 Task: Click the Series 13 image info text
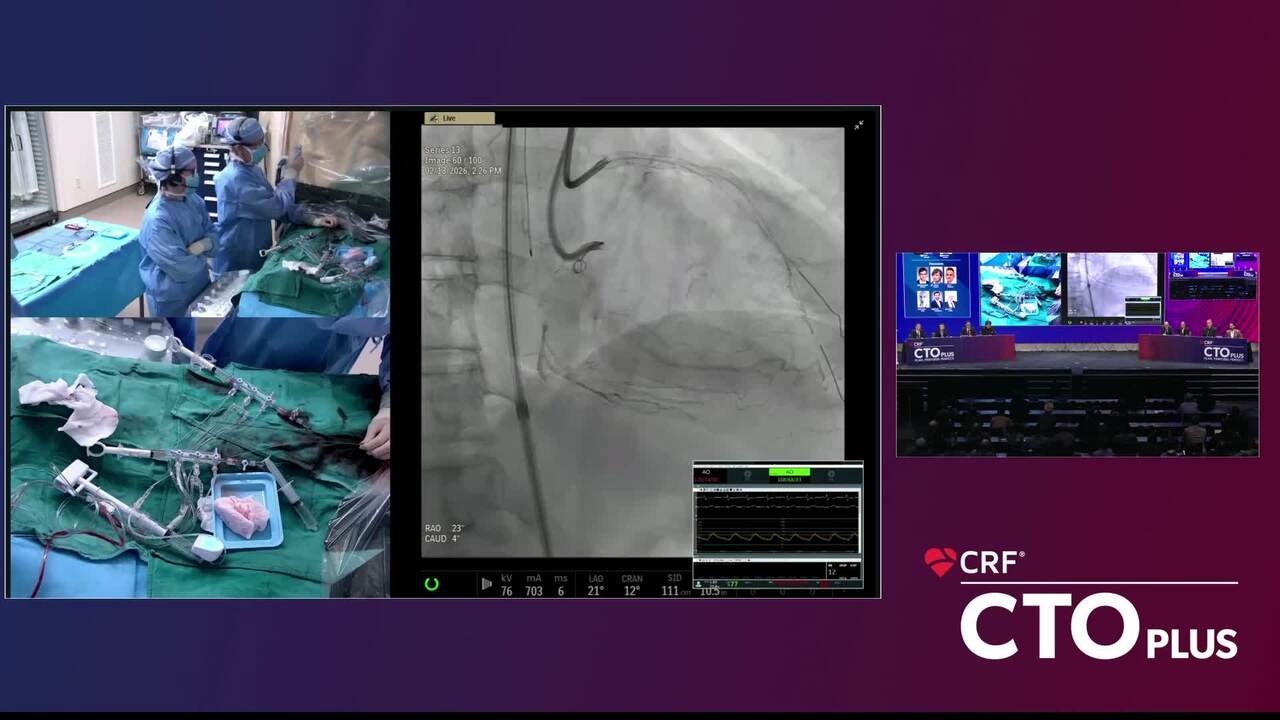pos(442,150)
